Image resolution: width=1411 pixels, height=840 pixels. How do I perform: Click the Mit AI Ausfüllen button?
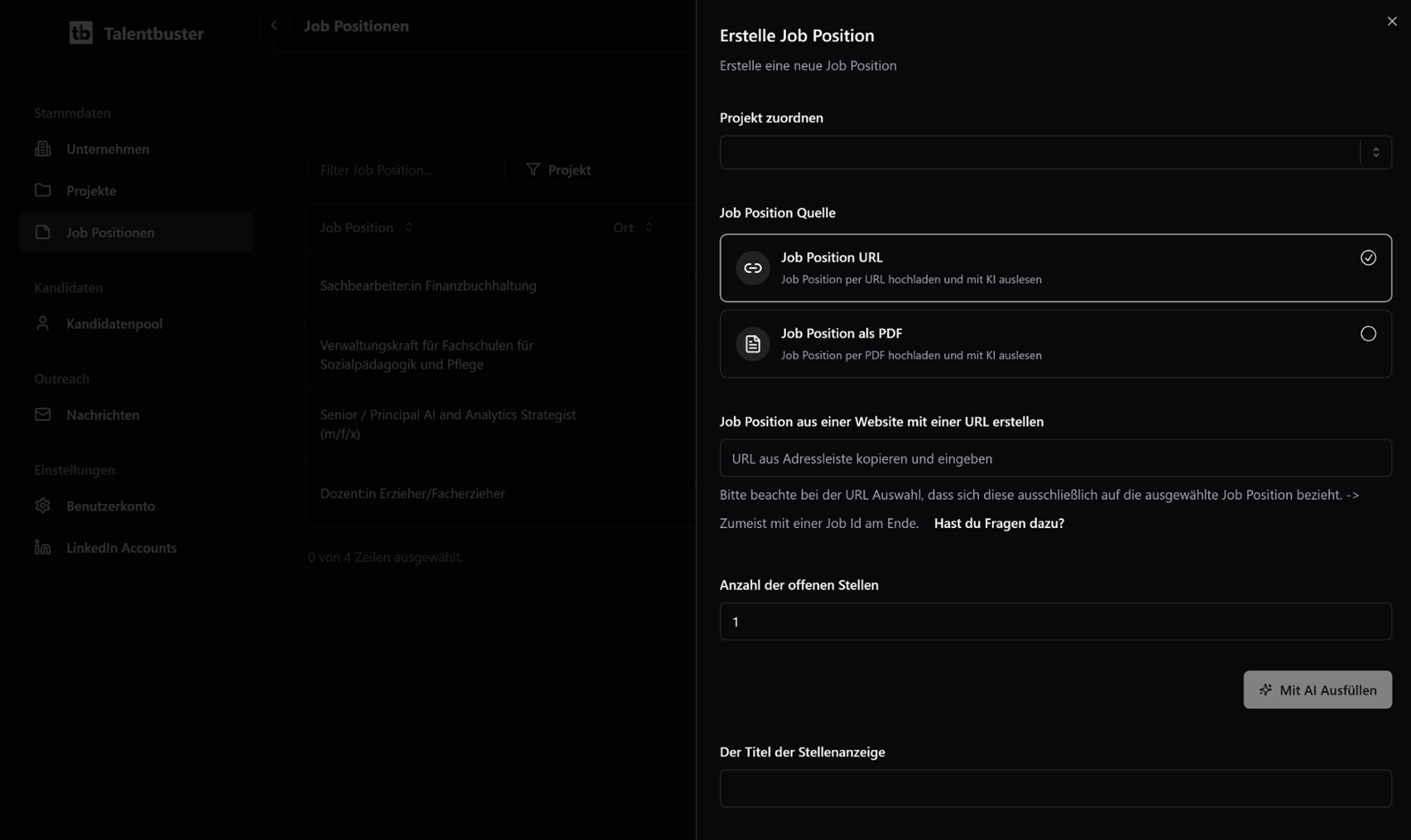point(1318,690)
